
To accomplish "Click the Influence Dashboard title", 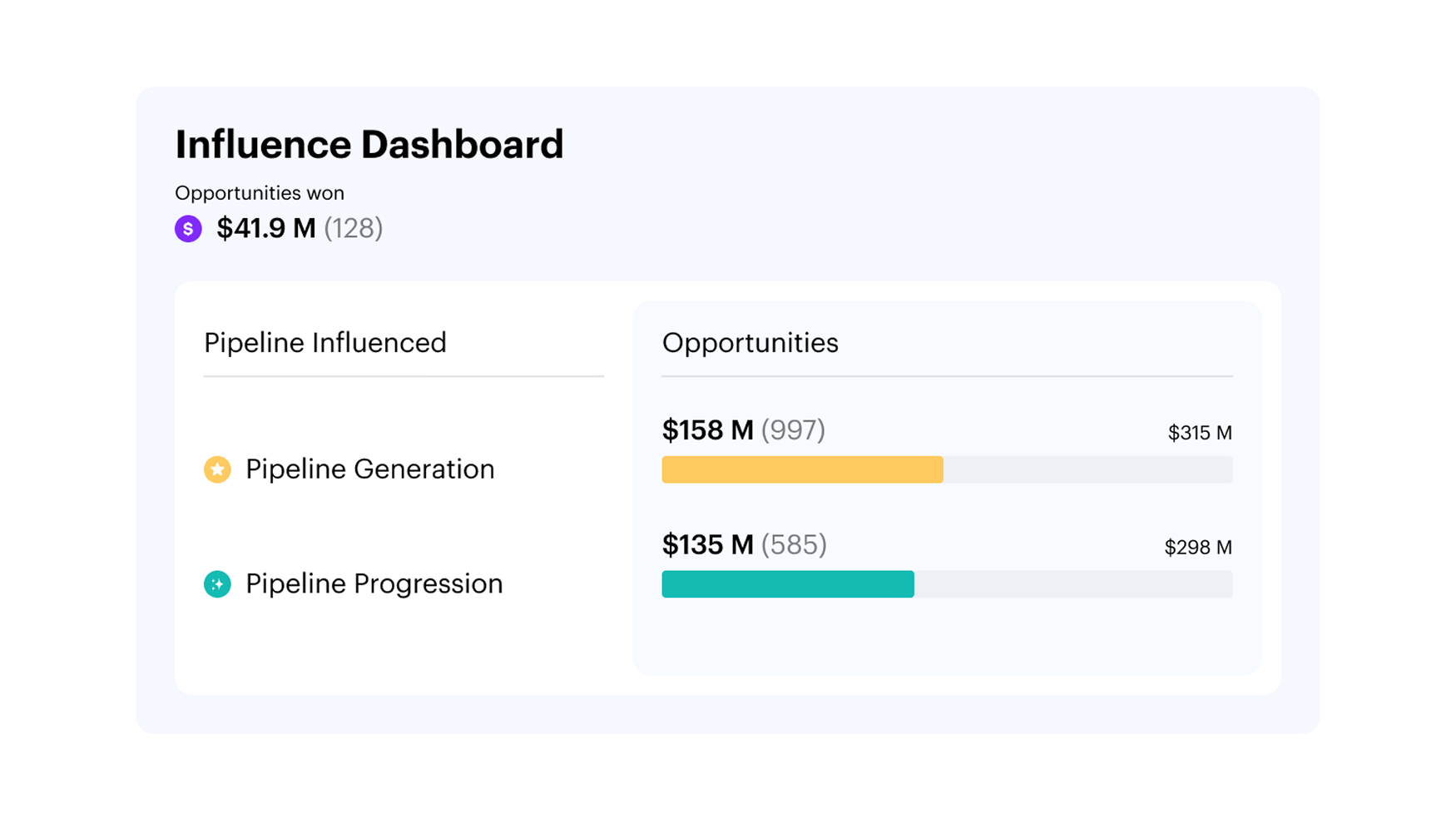I will [x=369, y=145].
